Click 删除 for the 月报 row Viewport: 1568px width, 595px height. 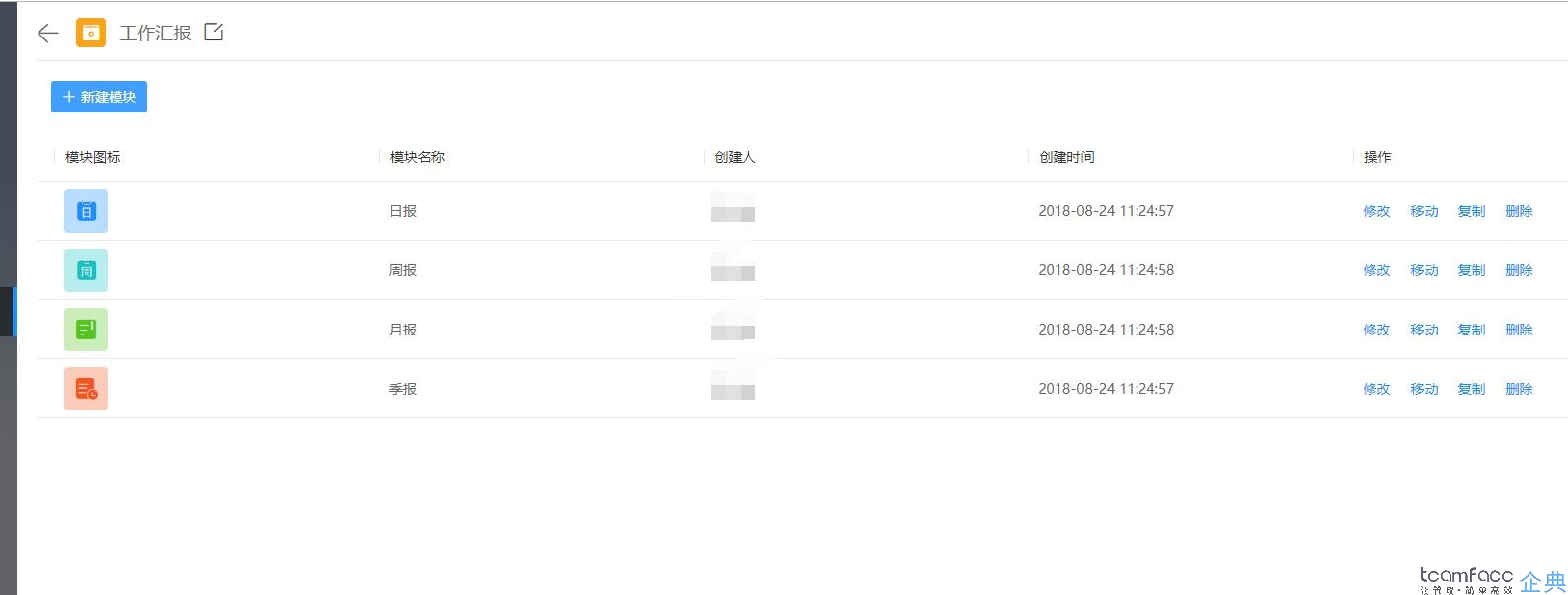[1519, 330]
